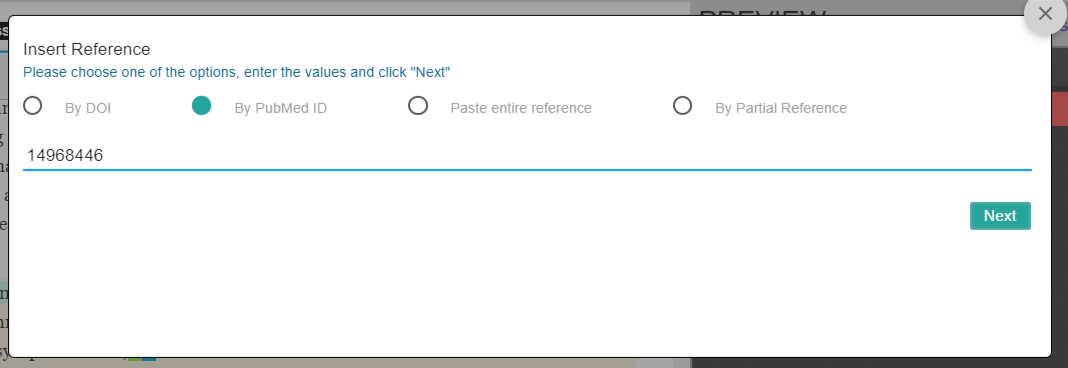Click the Next button
The height and width of the screenshot is (368, 1068).
coord(1000,216)
